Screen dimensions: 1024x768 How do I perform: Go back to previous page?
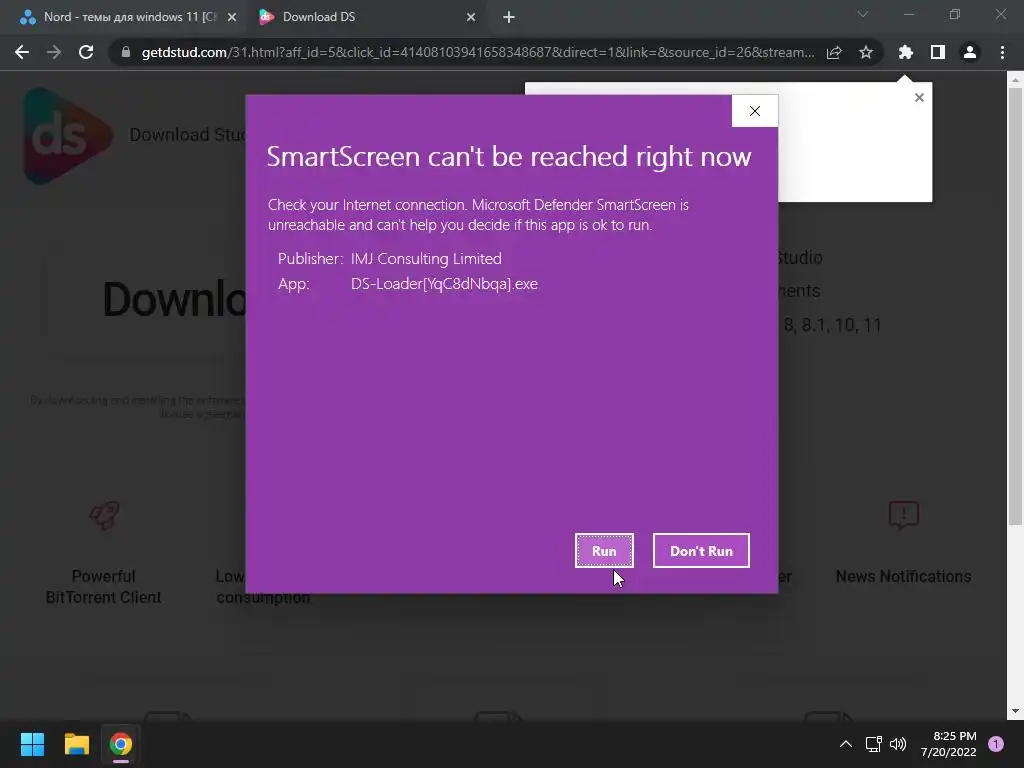tap(22, 52)
